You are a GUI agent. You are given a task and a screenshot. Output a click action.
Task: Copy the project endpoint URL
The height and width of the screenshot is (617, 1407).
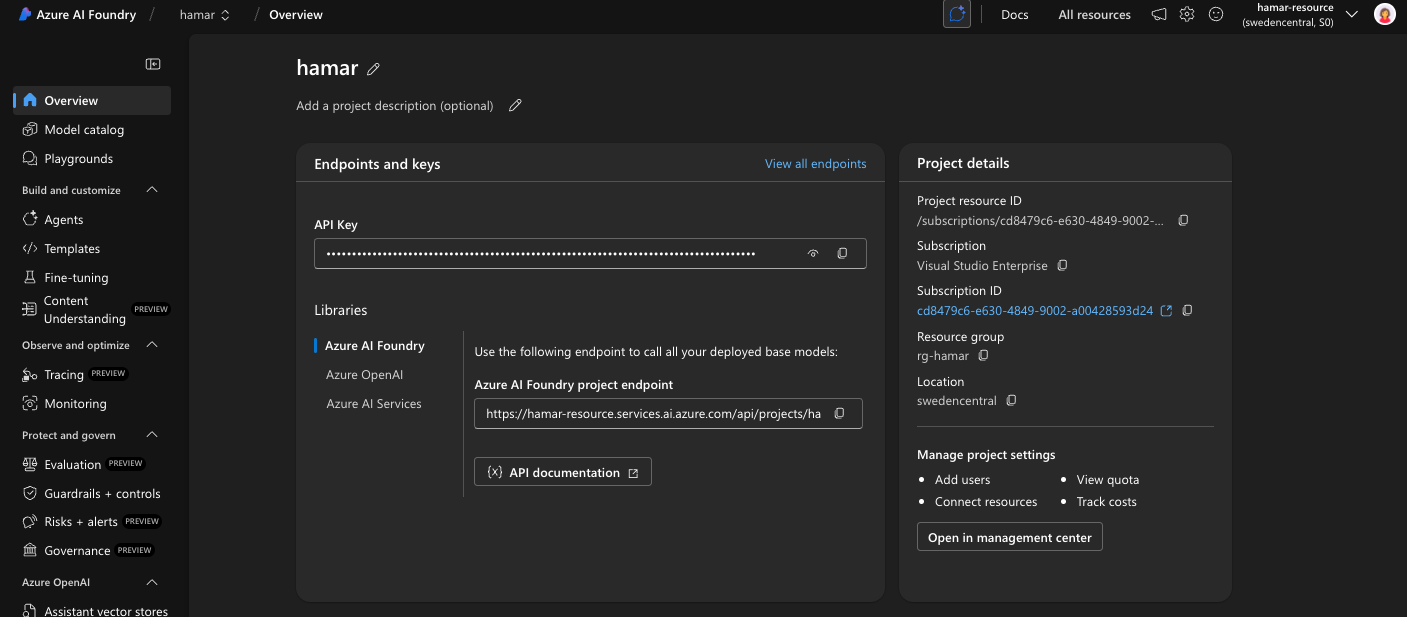[x=839, y=413]
